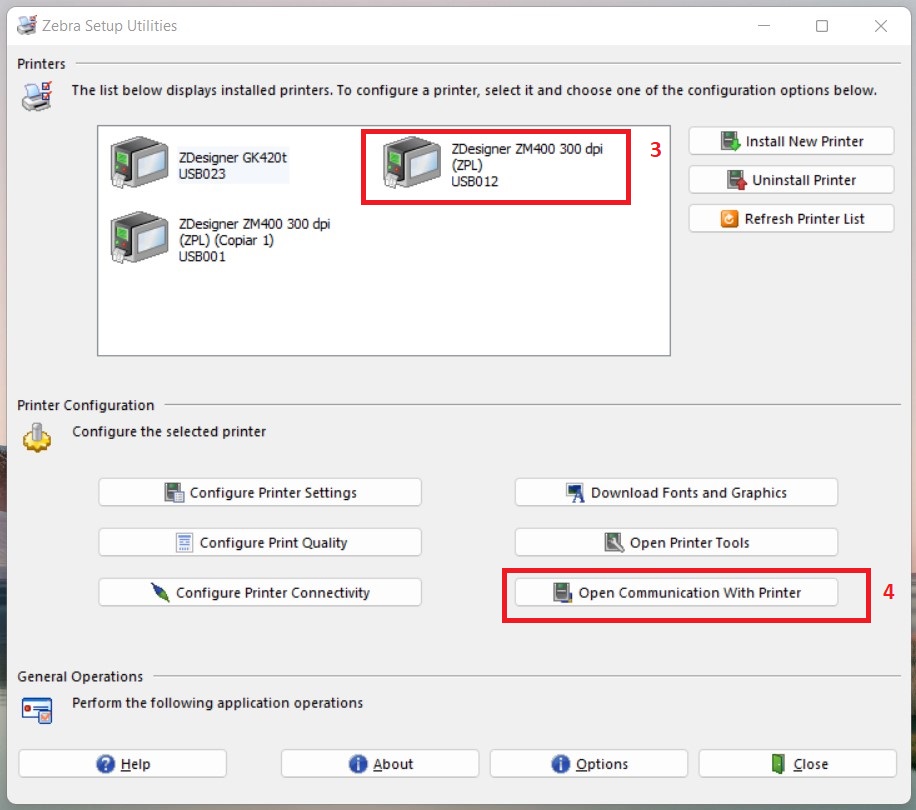Click the Configure Printer Settings icon
Viewport: 916px width, 810px height.
[174, 492]
